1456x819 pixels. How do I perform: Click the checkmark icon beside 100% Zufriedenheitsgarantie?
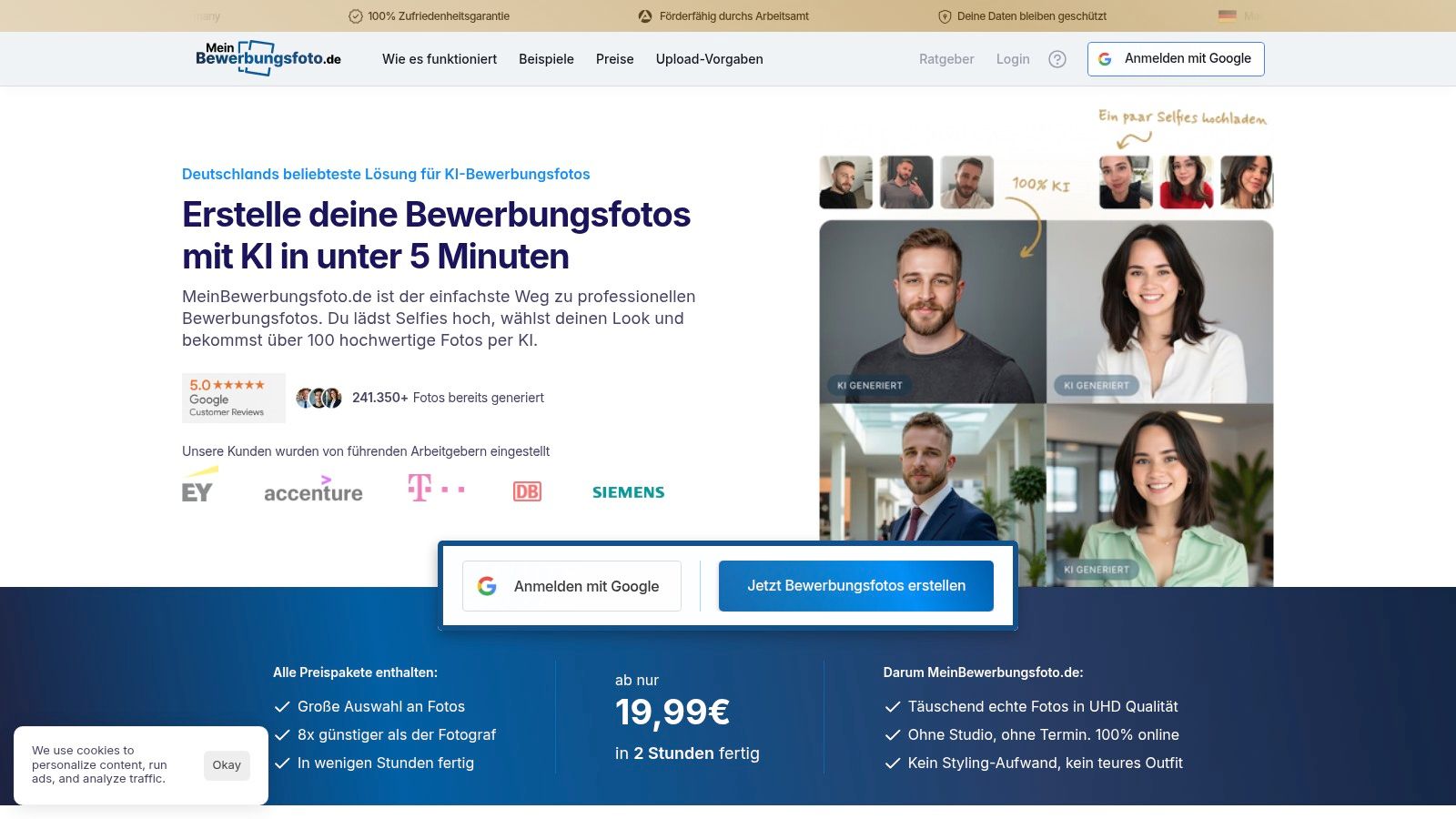coord(354,15)
